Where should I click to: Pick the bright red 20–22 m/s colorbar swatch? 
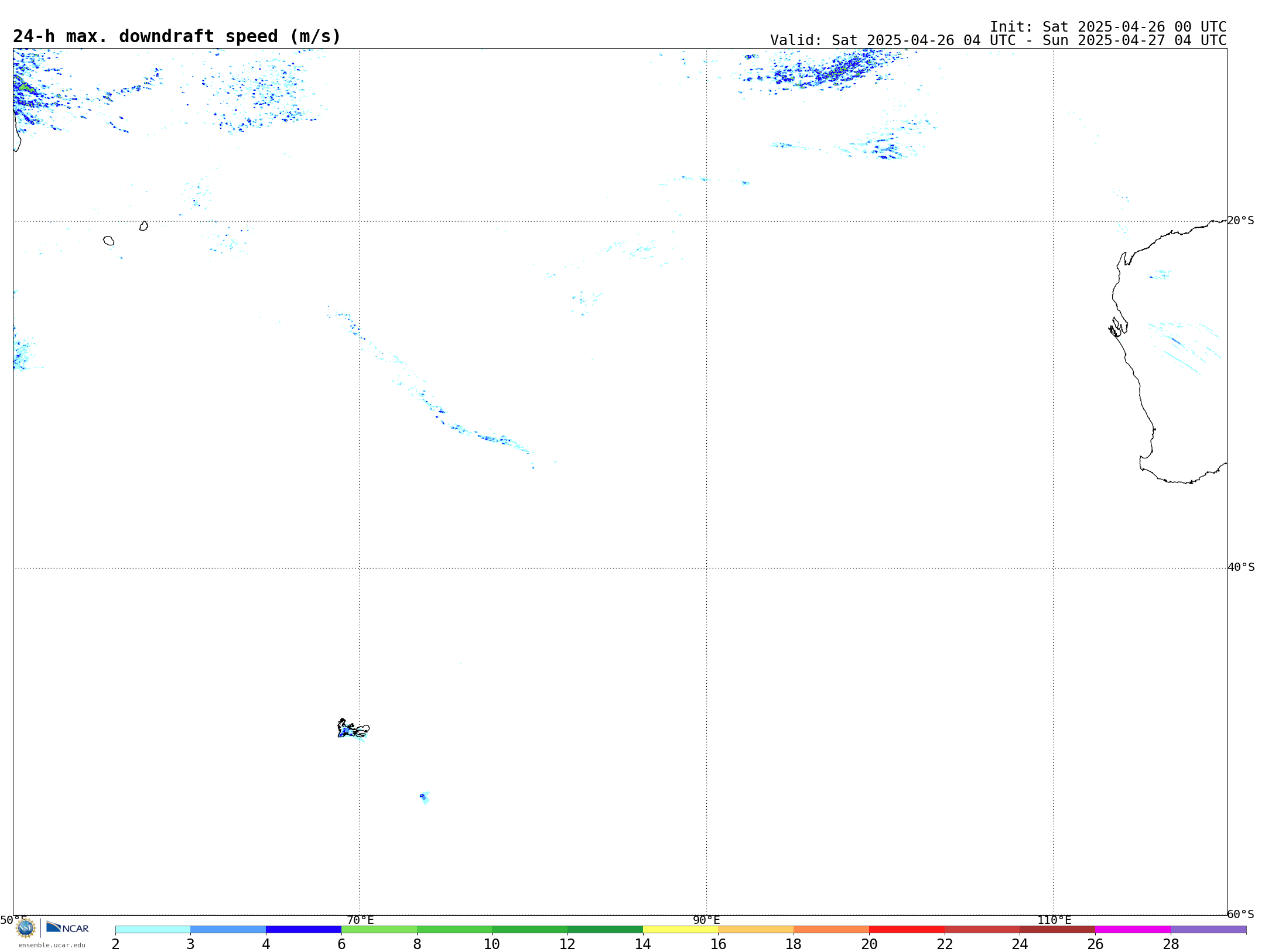907,930
